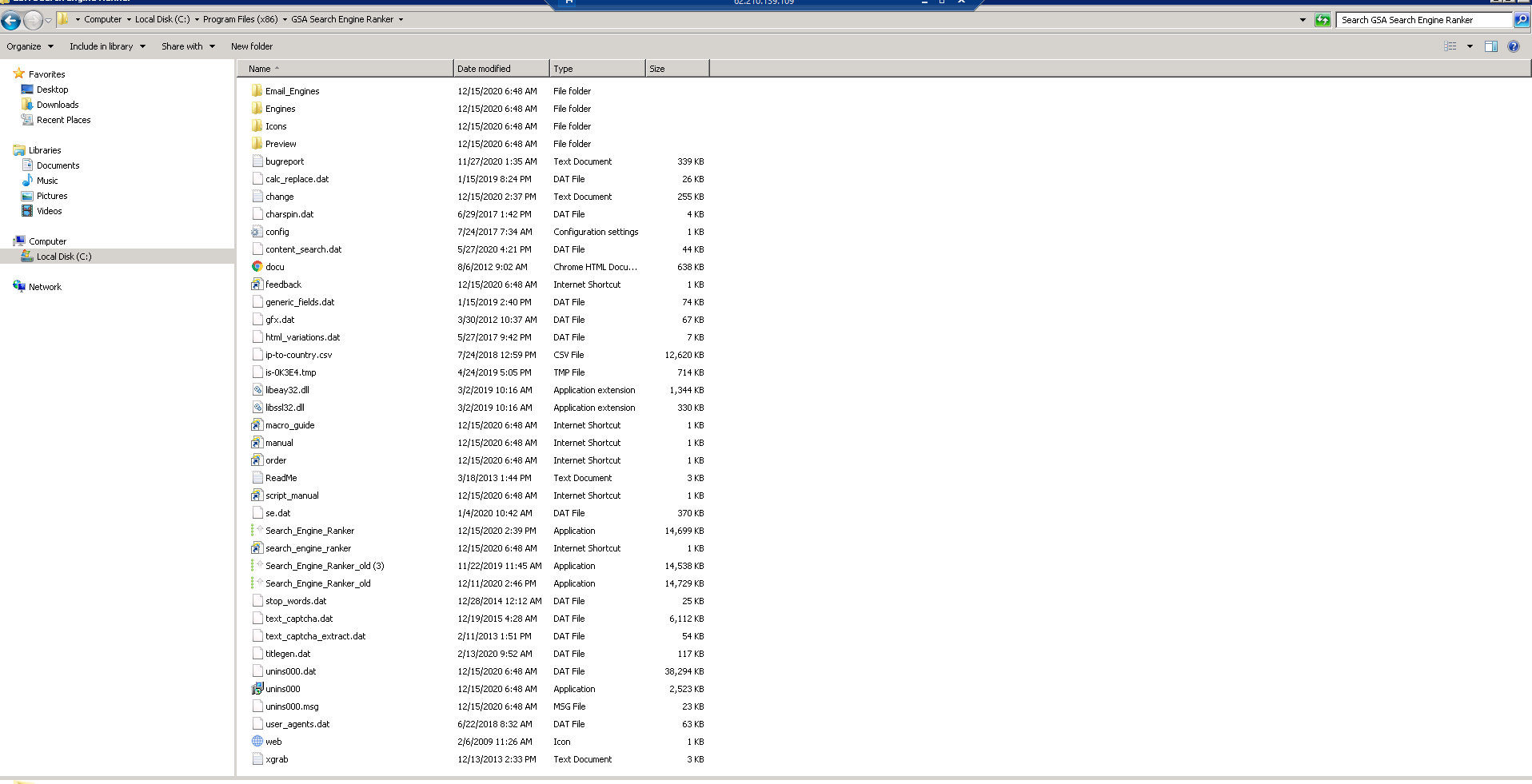Expand the dropdown arrow after GSA Search Engine Ranker

pyautogui.click(x=401, y=19)
